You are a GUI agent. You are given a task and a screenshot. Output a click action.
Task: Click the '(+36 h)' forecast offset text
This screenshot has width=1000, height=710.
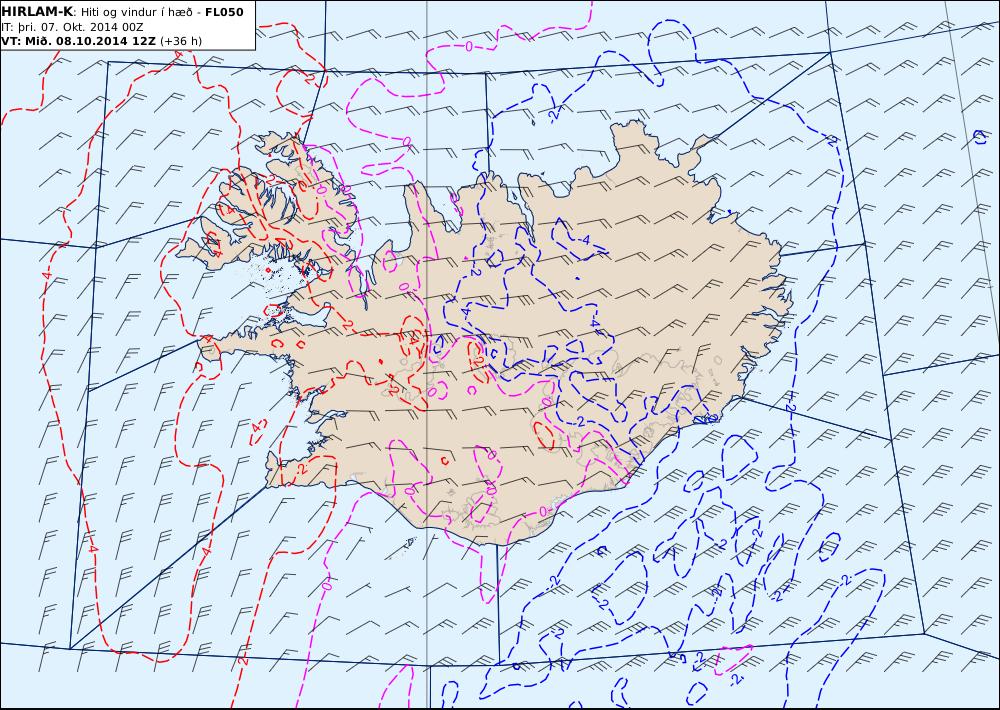[x=180, y=41]
